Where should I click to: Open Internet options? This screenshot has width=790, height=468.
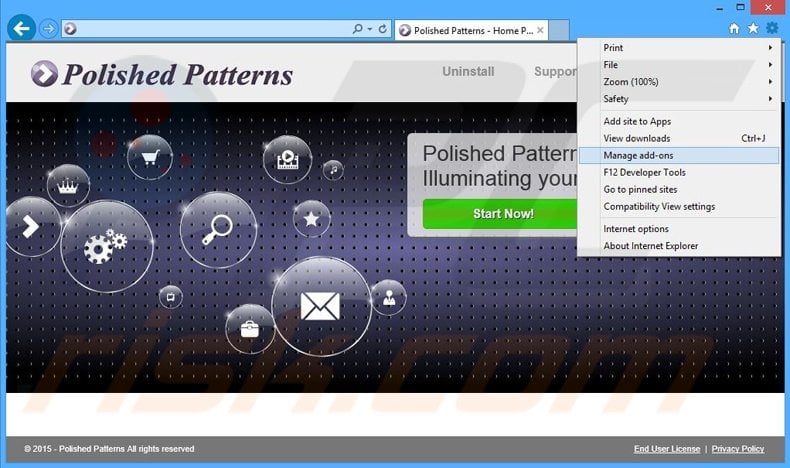[679, 229]
